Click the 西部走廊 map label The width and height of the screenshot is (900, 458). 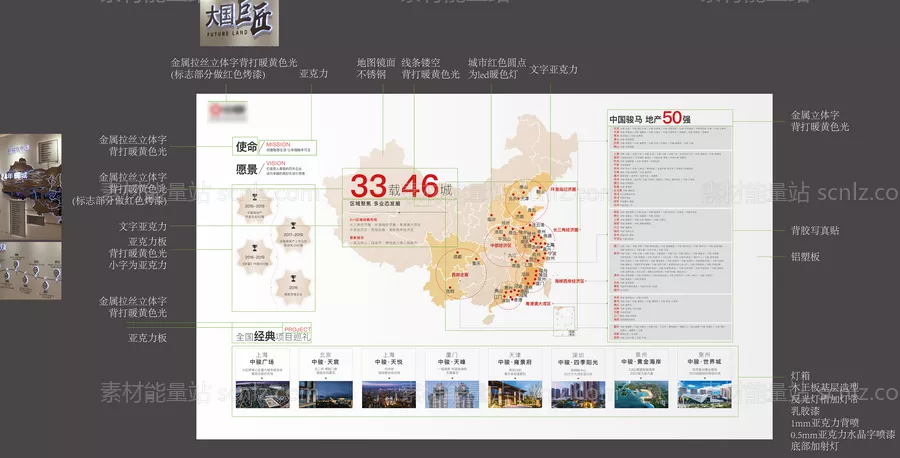click(x=460, y=275)
